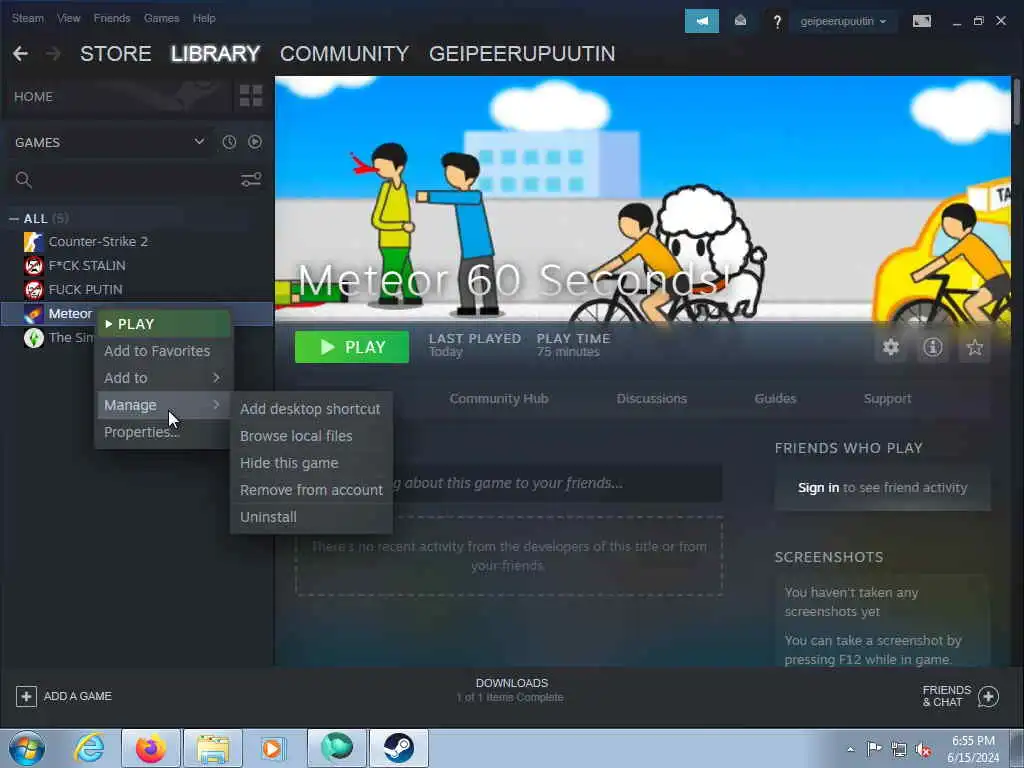Click the library search magnifier icon
Viewport: 1024px width, 768px height.
pos(24,180)
